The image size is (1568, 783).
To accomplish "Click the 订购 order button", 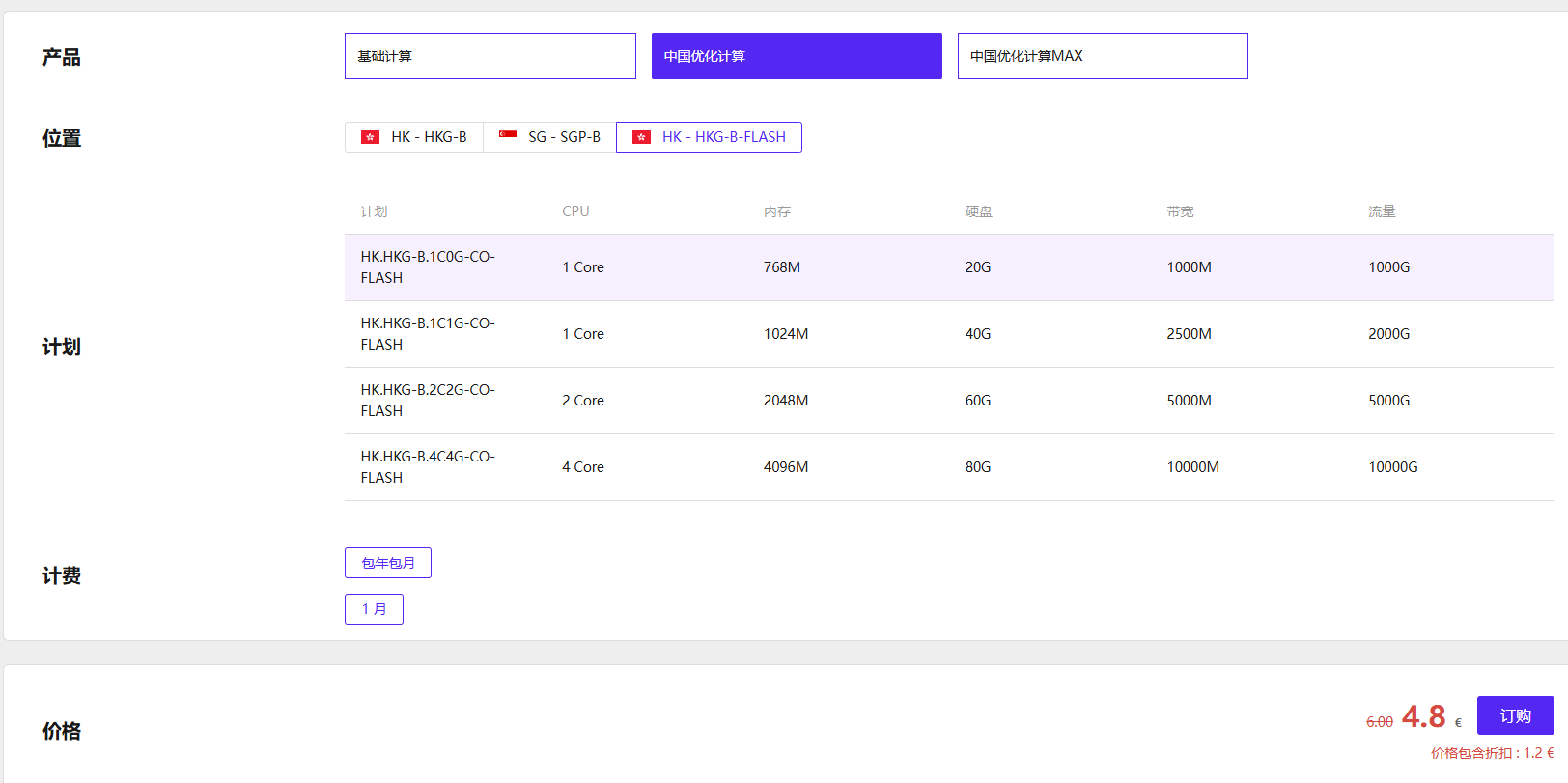I will pos(1515,715).
